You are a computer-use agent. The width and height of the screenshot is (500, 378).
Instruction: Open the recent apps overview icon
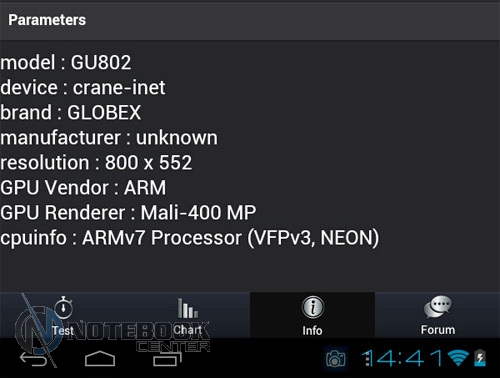(x=167, y=359)
